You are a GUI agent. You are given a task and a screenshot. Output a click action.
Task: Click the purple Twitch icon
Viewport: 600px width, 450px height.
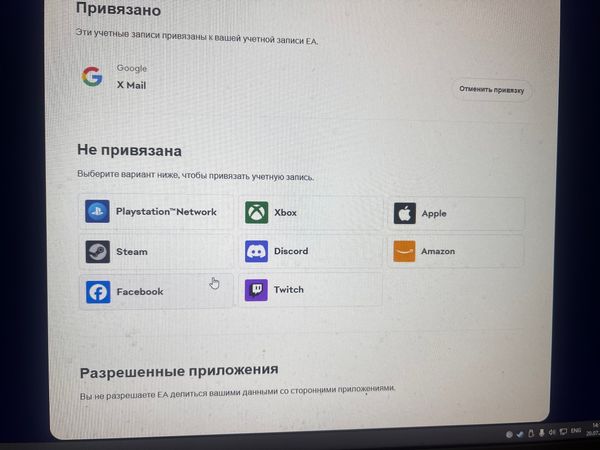(256, 290)
